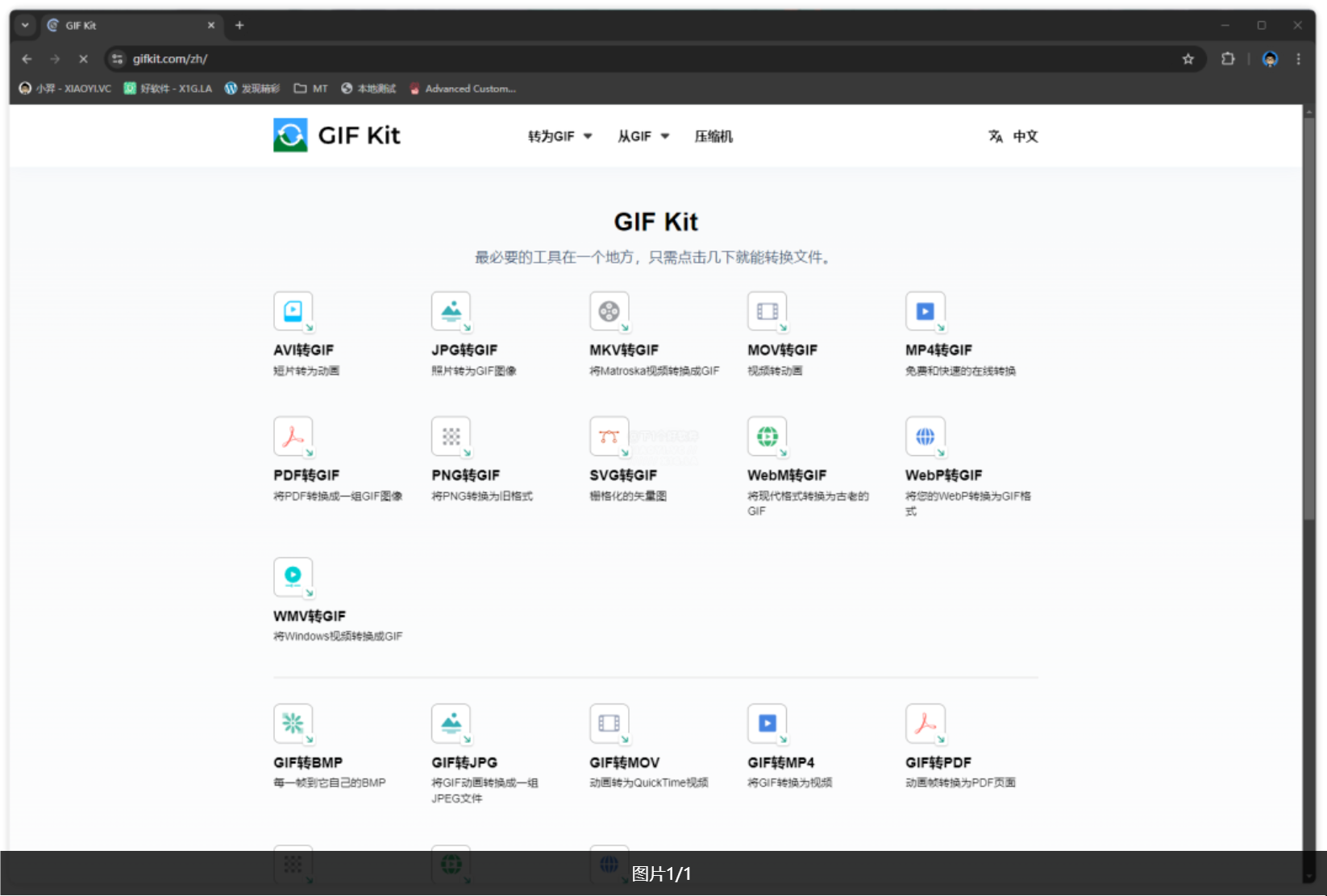Click the GIF转PDF title link
Viewport: 1327px width, 896px height.
(938, 762)
